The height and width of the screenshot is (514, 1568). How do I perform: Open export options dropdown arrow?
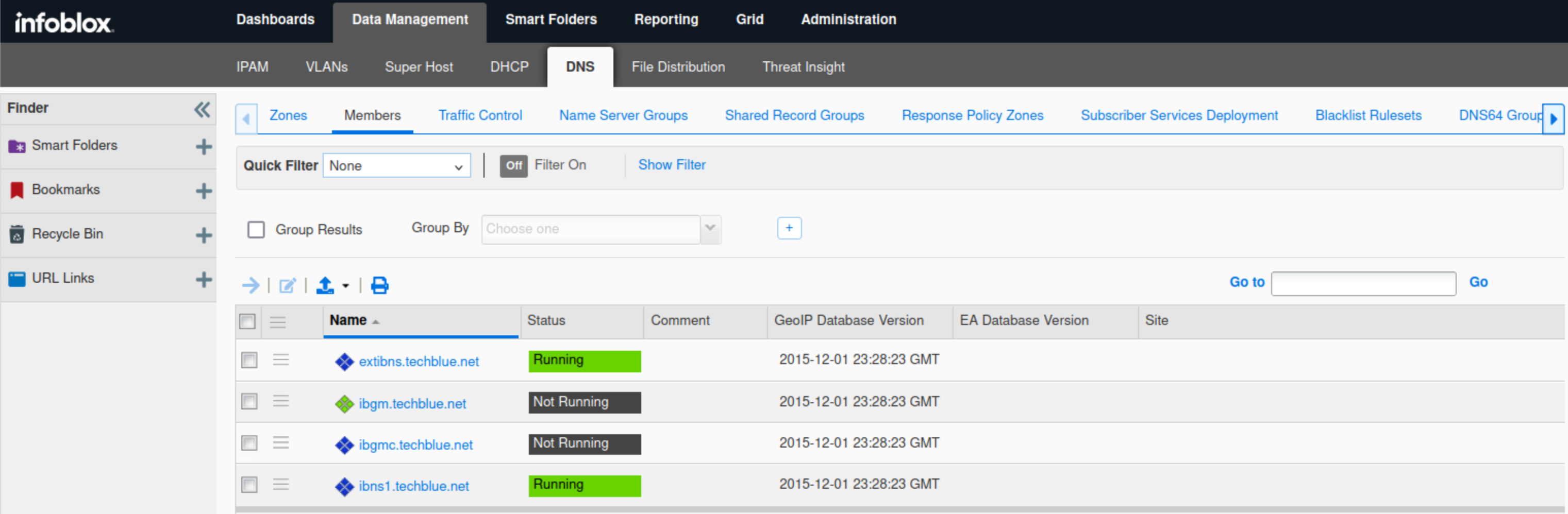(346, 285)
